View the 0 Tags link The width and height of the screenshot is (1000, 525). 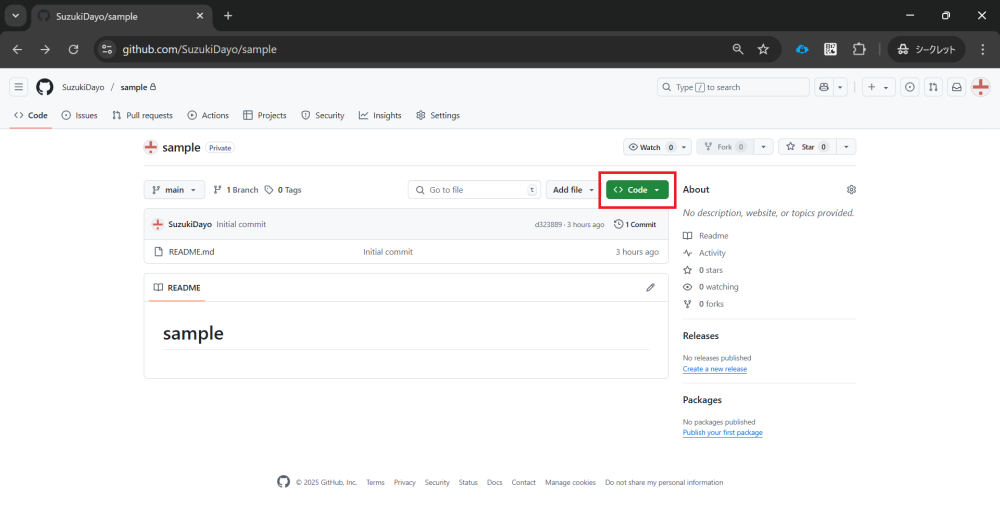click(x=283, y=190)
